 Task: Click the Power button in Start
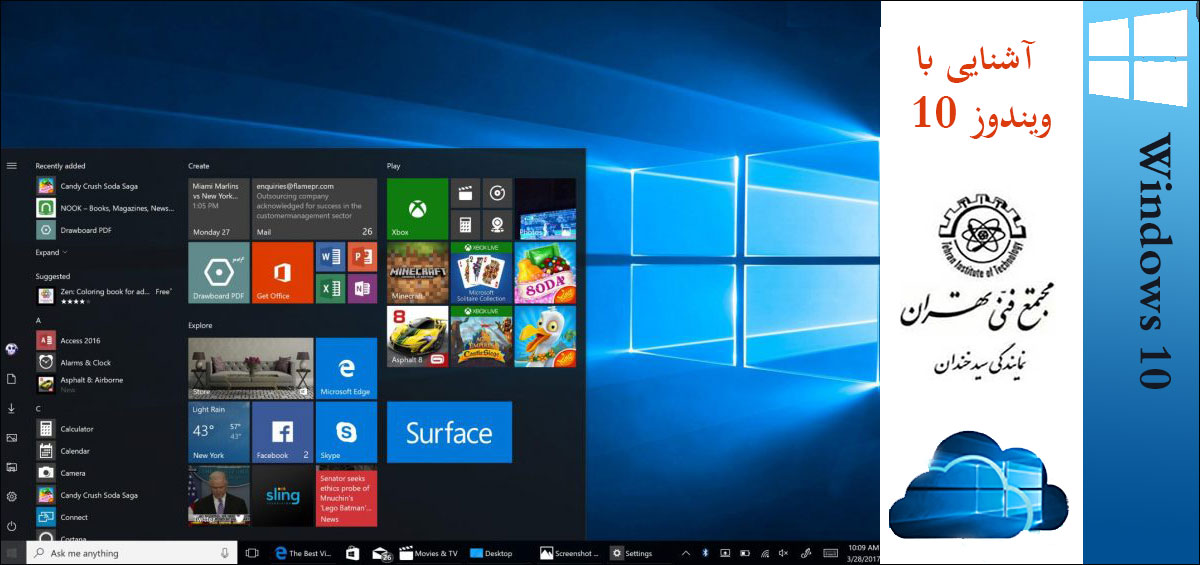pyautogui.click(x=12, y=525)
